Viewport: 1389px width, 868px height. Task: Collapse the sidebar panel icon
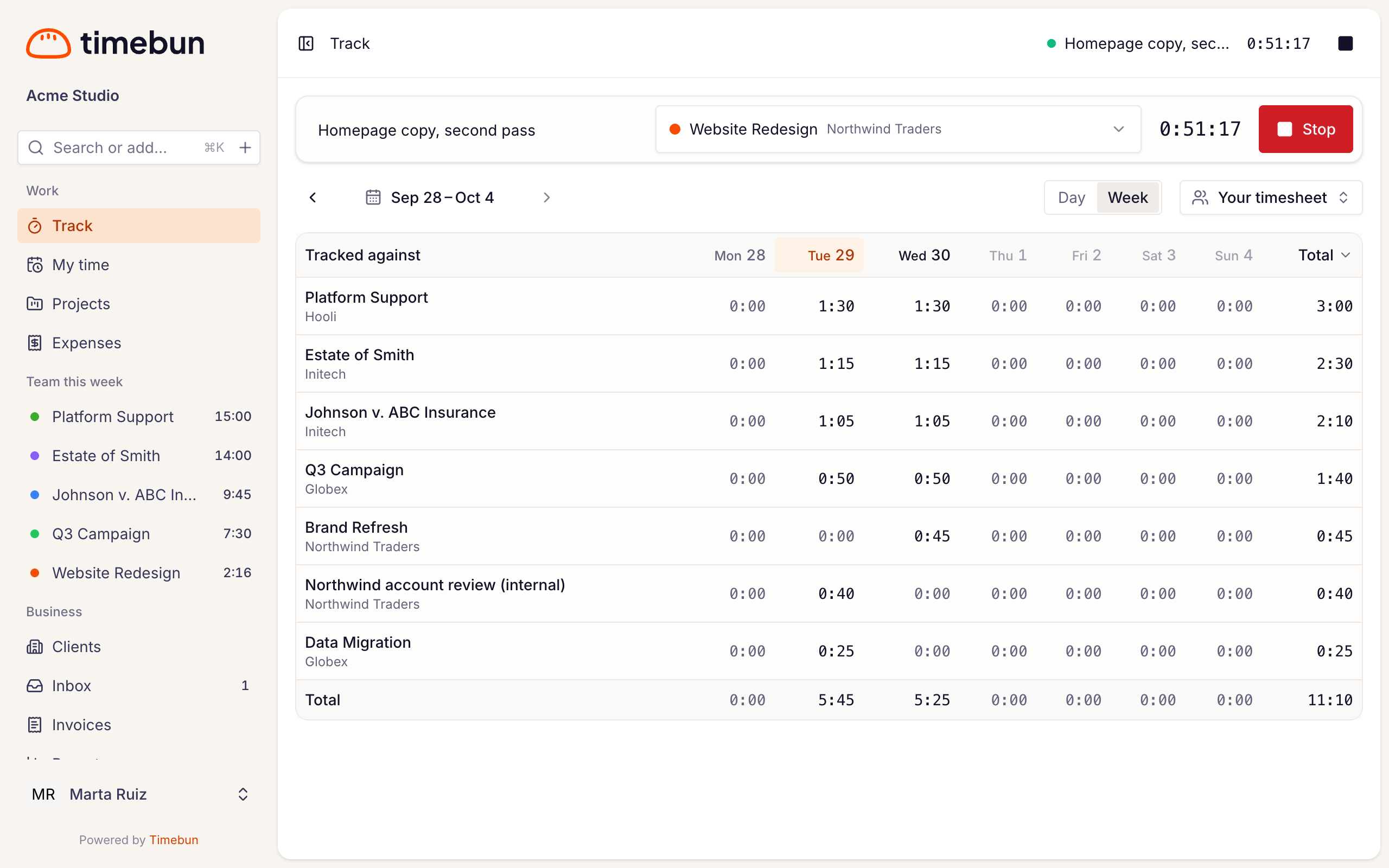[306, 43]
